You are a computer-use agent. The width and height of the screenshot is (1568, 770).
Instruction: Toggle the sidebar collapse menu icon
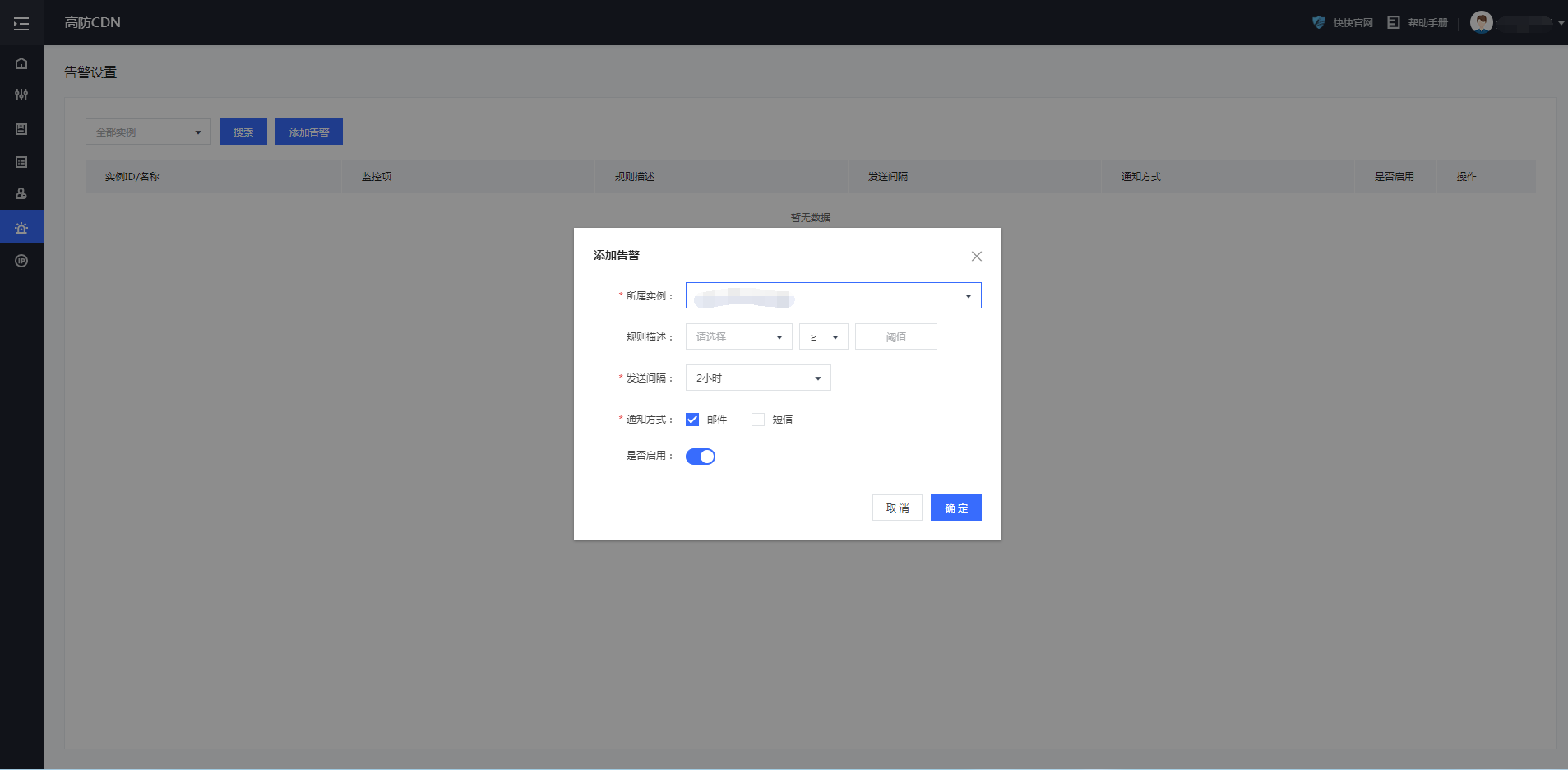click(x=21, y=23)
